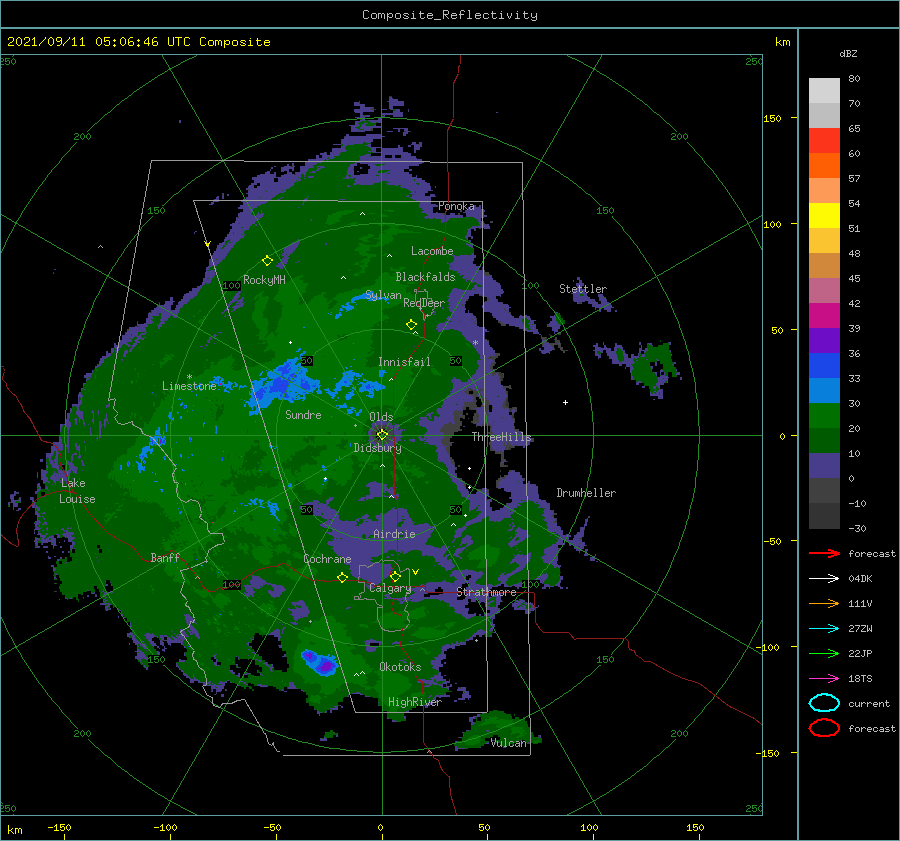Click the cyan current ellipse legend icon
This screenshot has height=841, width=900.
(824, 703)
